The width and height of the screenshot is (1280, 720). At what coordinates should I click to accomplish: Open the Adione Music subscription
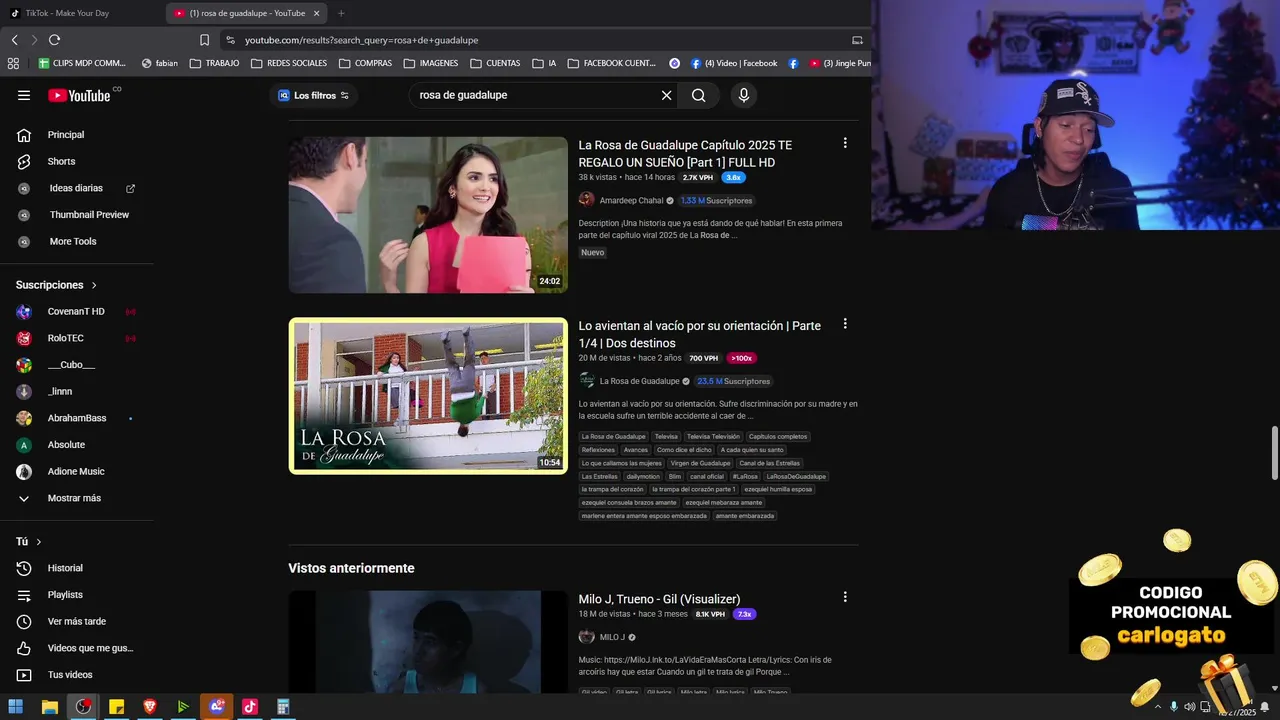(x=77, y=471)
